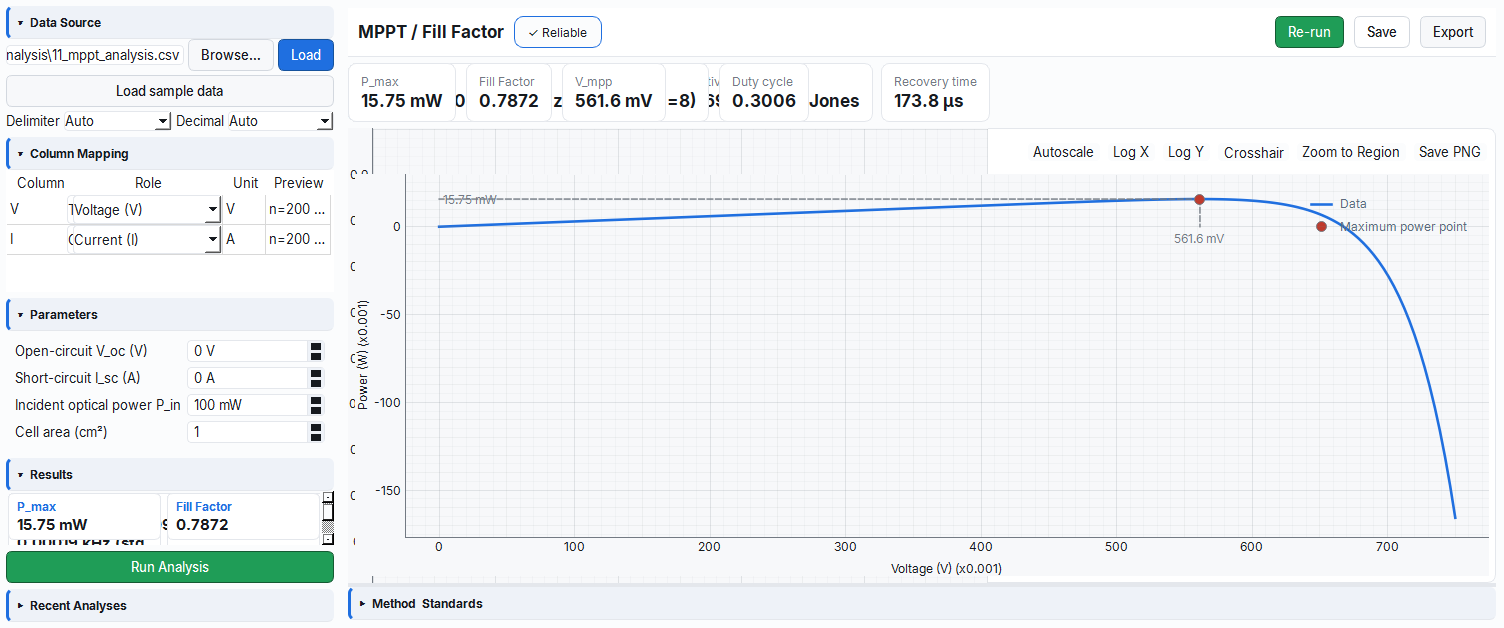Viewport: 1504px width, 628px height.
Task: Click the MPPT / Fill Factor title
Action: pos(431,32)
